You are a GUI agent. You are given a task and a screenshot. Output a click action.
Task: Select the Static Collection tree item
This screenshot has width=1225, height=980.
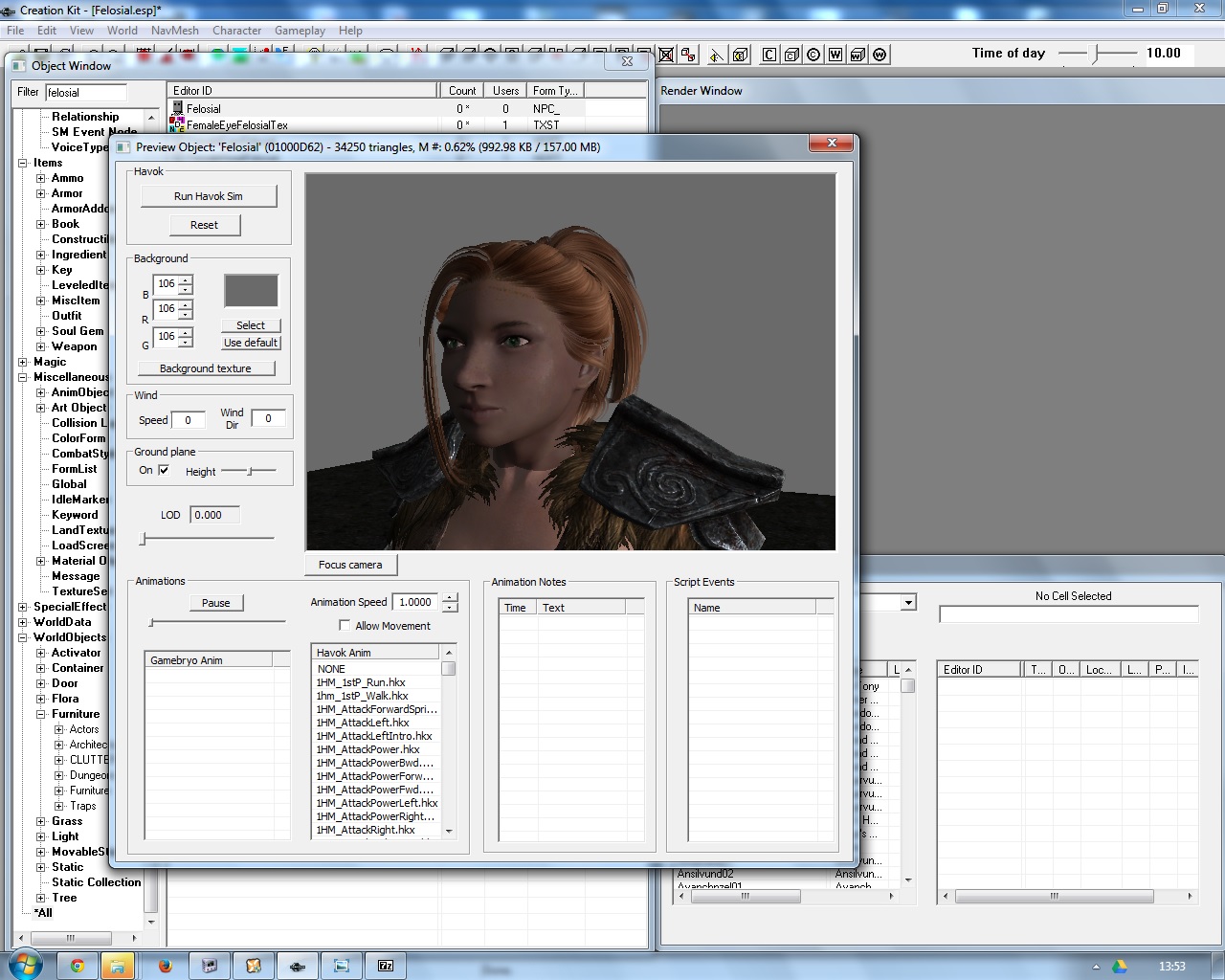coord(97,882)
